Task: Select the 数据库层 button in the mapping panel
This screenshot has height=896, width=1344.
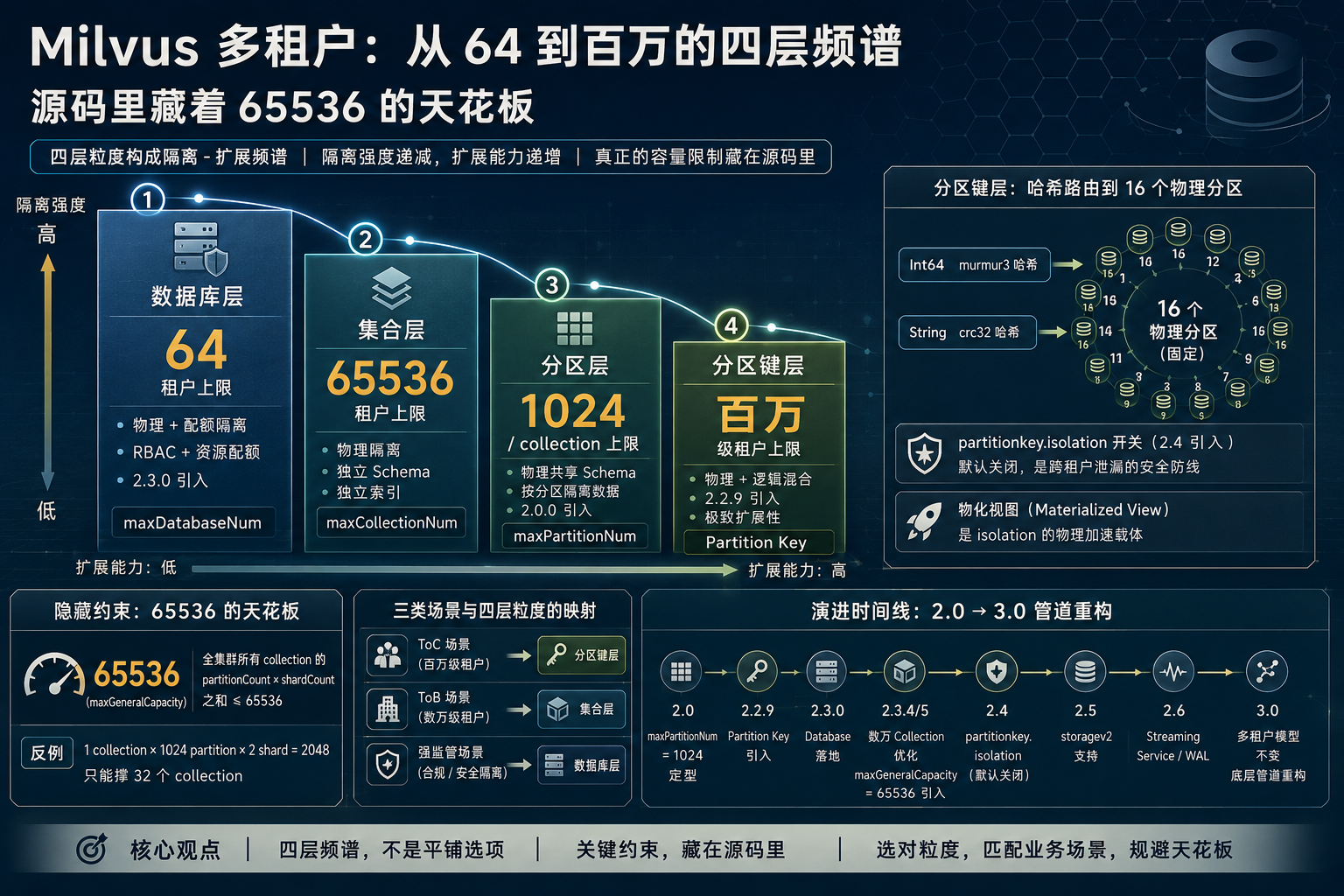Action: click(582, 765)
